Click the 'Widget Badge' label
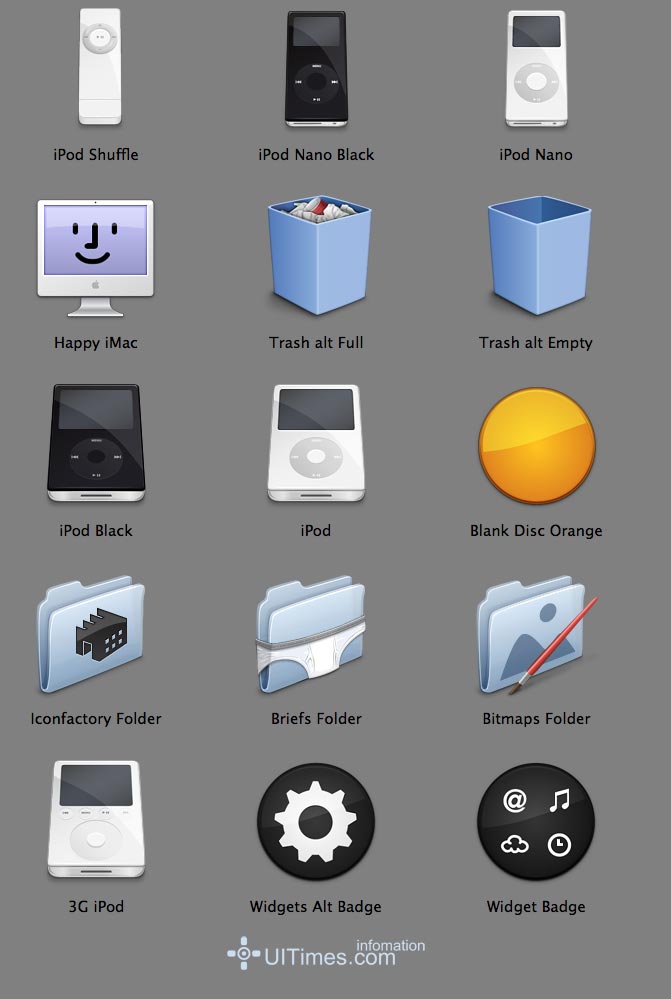671x999 pixels. pos(536,907)
